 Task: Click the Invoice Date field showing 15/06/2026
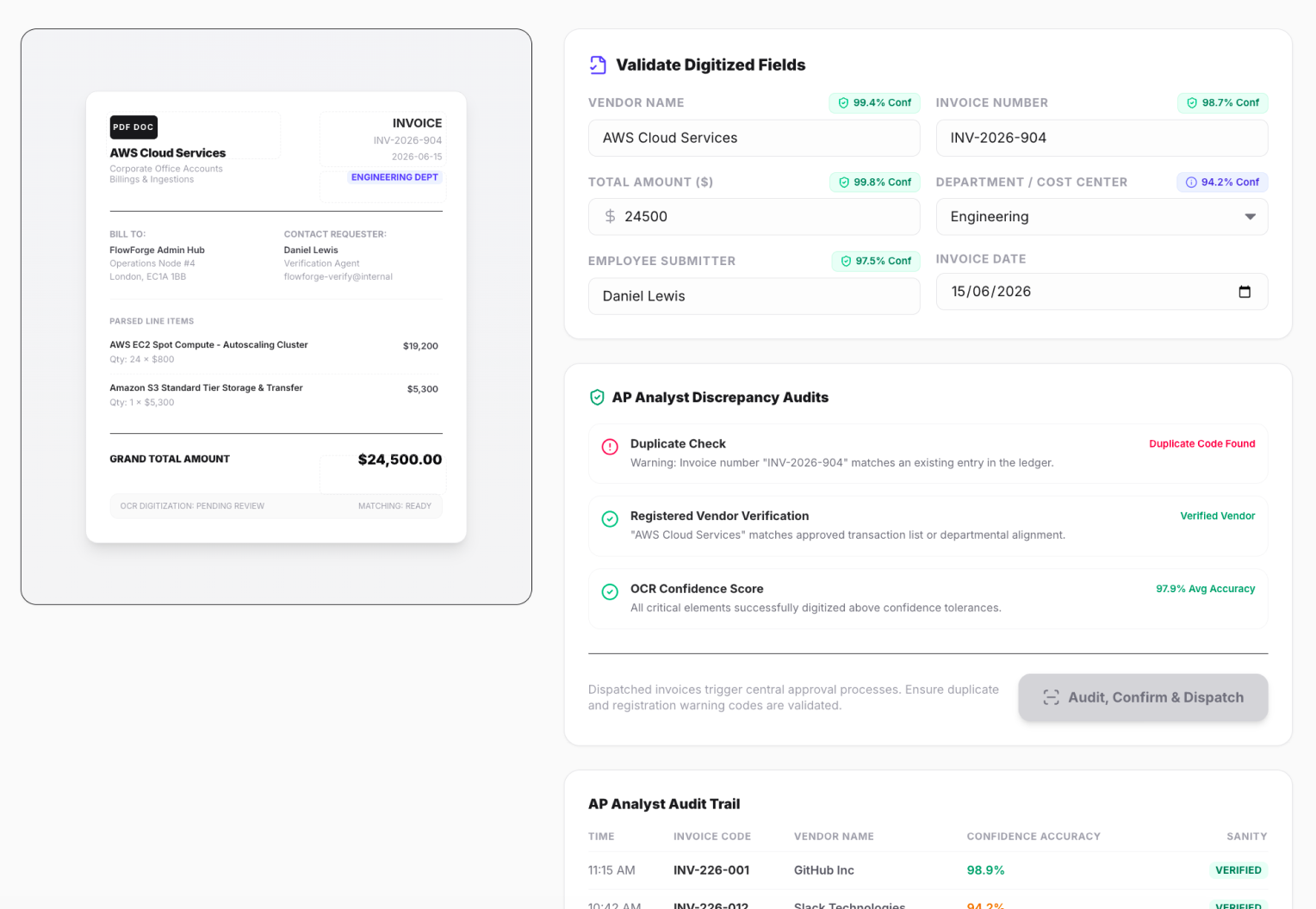point(1102,292)
